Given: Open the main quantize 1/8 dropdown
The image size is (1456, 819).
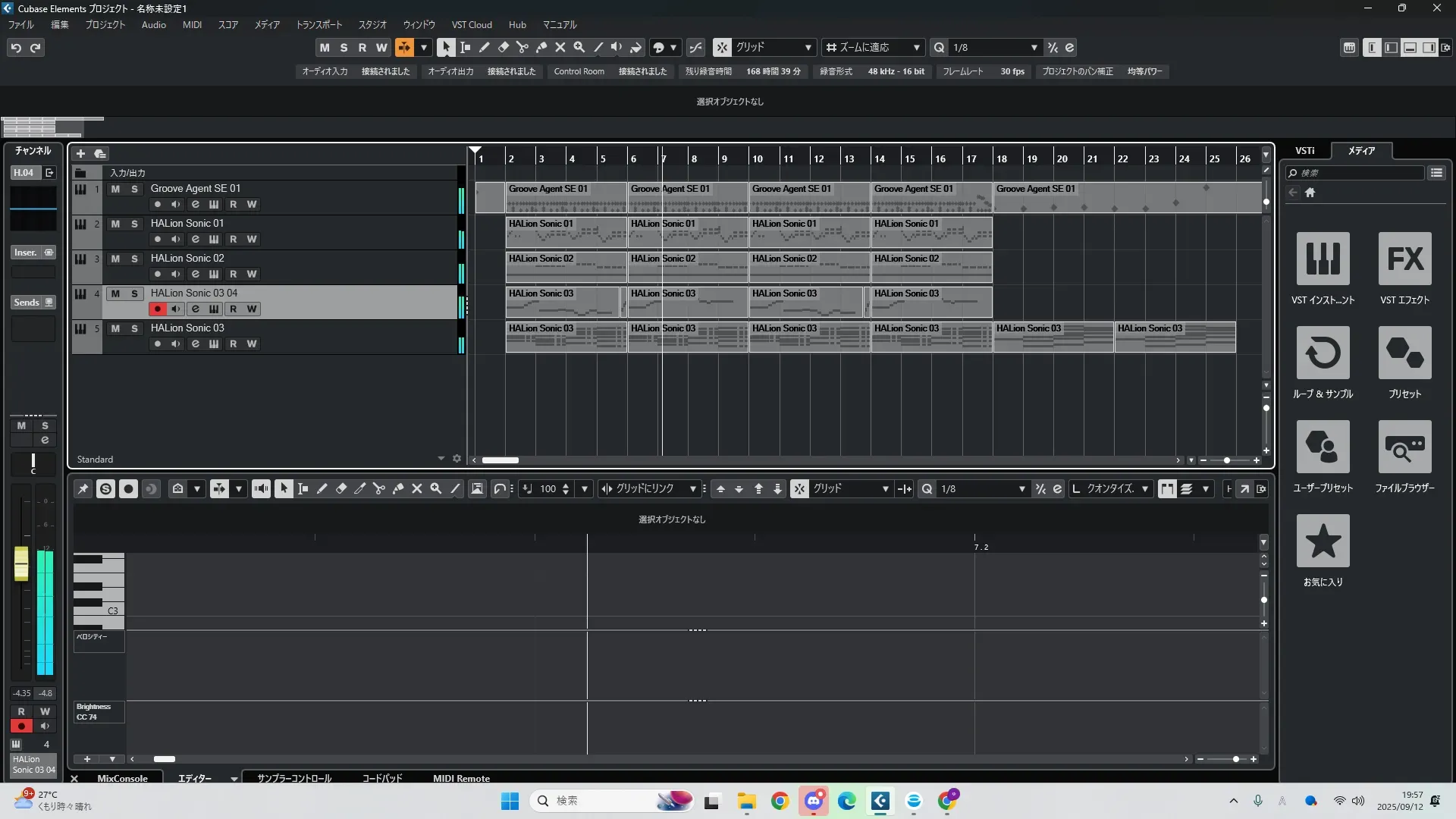Looking at the screenshot, I should pos(1034,48).
